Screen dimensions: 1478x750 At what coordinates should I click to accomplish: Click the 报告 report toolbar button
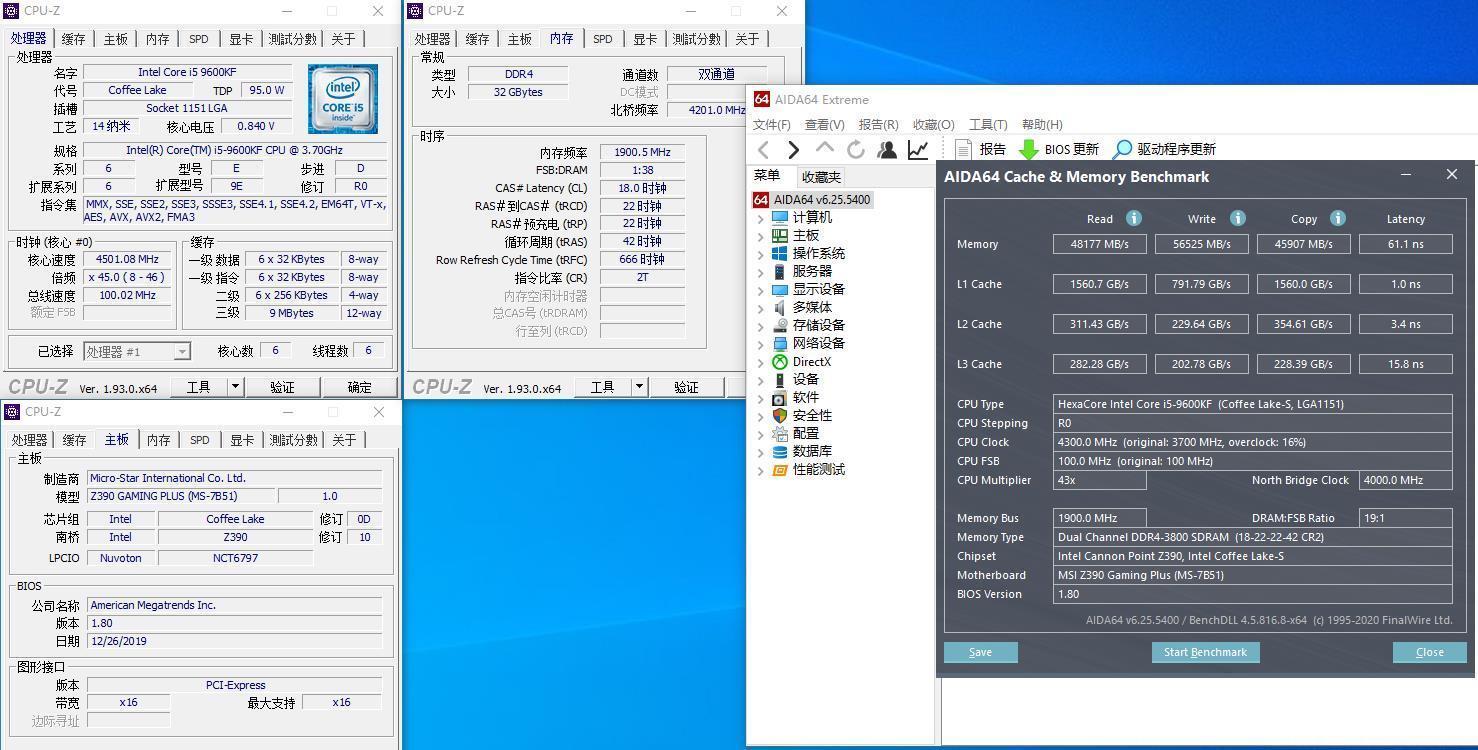[980, 149]
